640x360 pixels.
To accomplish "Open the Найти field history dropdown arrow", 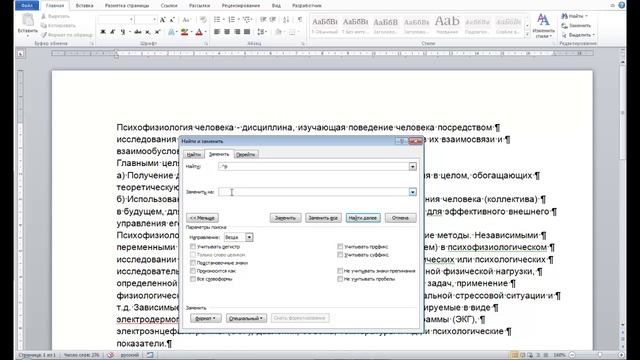I will pyautogui.click(x=413, y=167).
